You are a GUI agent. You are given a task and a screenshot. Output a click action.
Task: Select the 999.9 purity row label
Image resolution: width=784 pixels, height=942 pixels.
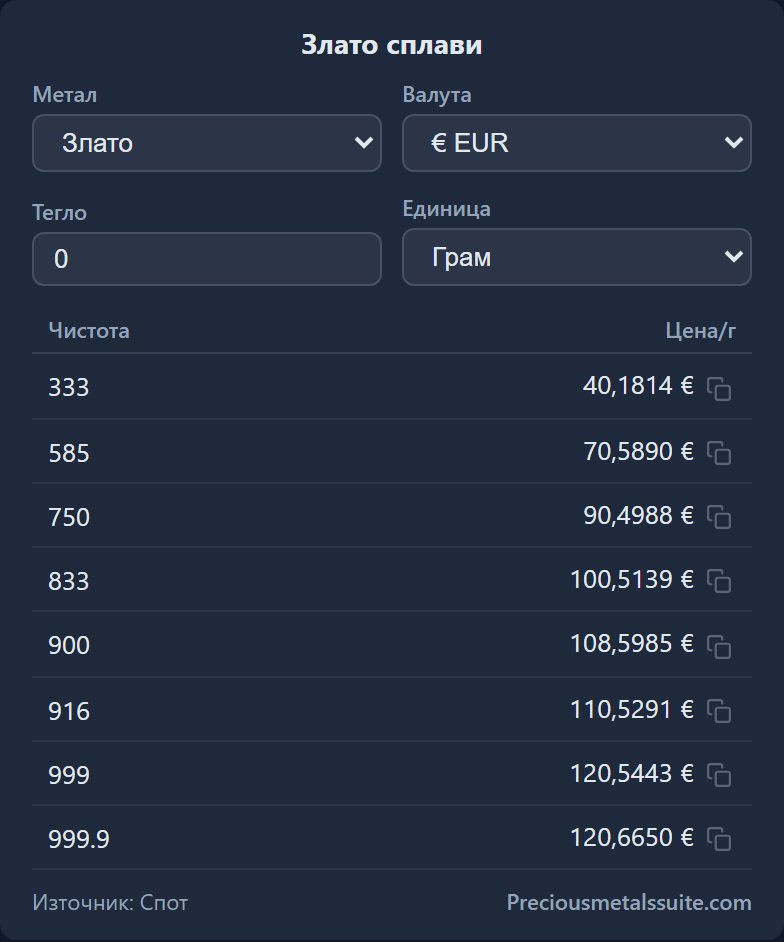[79, 839]
